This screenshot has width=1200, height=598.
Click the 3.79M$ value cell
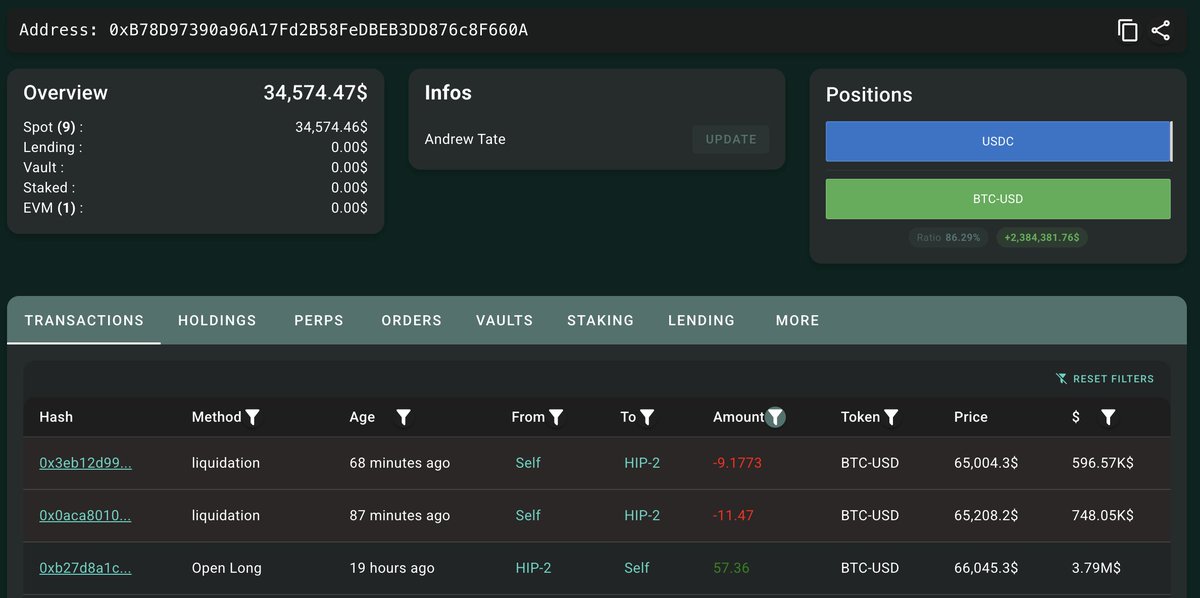click(1096, 568)
